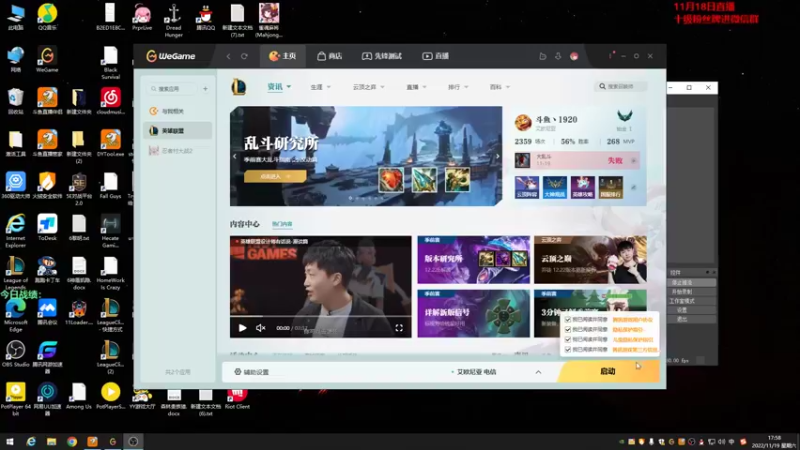
Task: Click the 启动 launch button
Action: (x=608, y=371)
